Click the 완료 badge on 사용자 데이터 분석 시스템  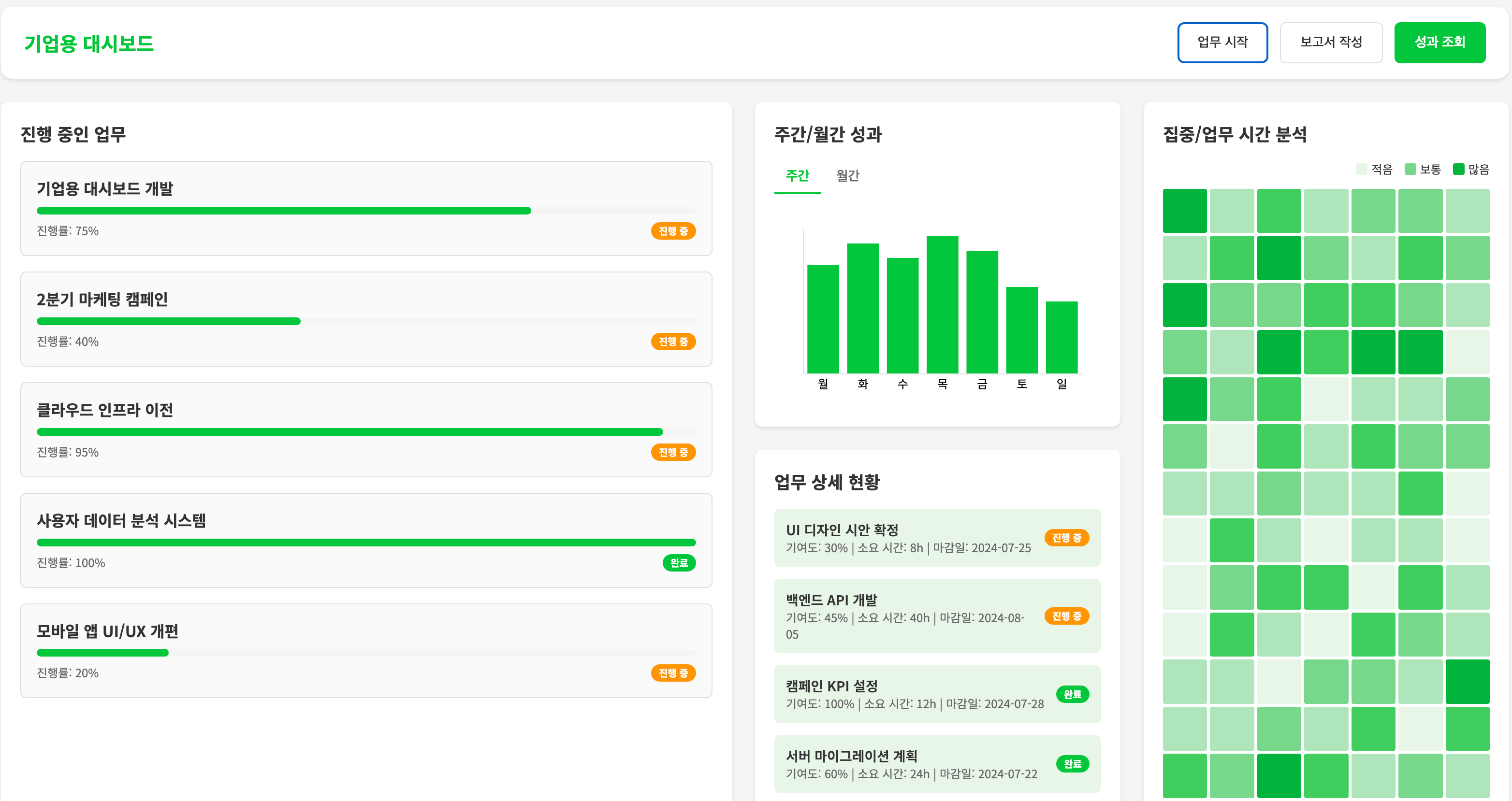(x=679, y=563)
